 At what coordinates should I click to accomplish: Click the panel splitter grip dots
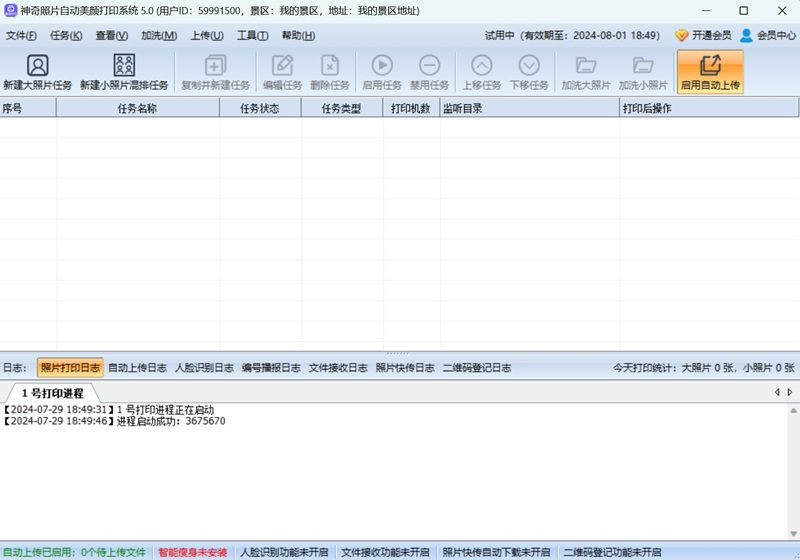(x=397, y=353)
